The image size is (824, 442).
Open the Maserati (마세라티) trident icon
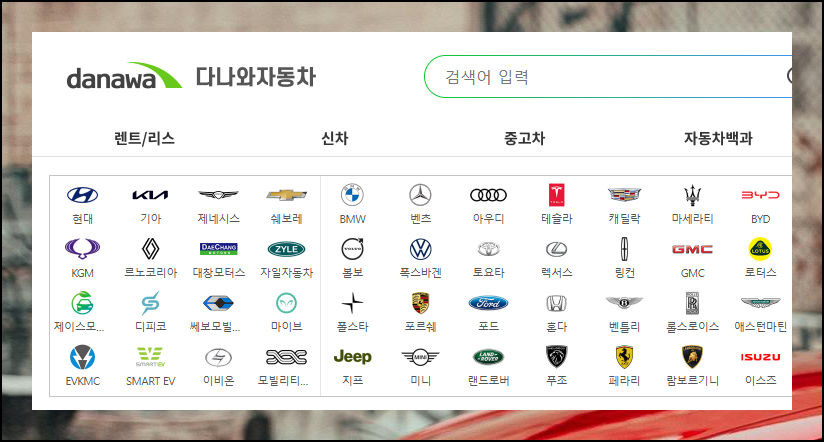(x=693, y=195)
